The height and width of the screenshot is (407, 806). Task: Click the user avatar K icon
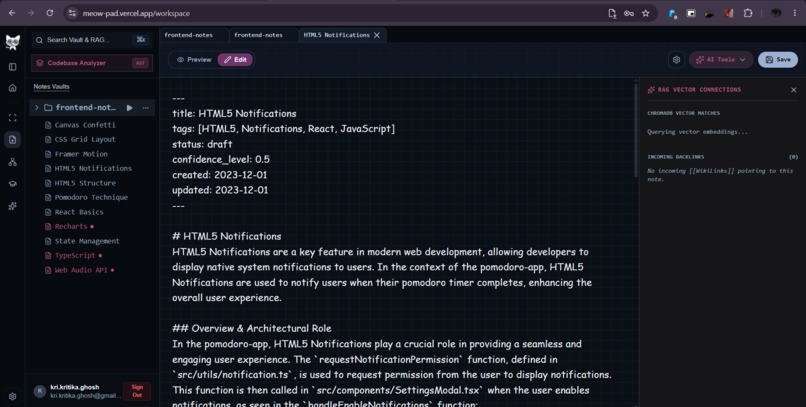[x=40, y=391]
